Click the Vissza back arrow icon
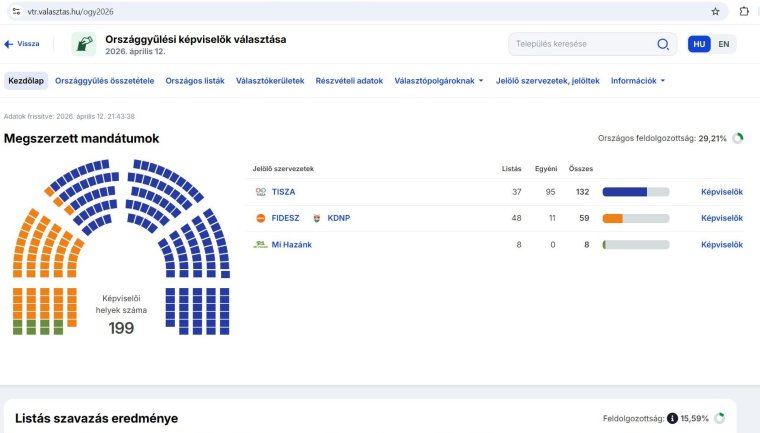The height and width of the screenshot is (433, 760). [x=9, y=44]
